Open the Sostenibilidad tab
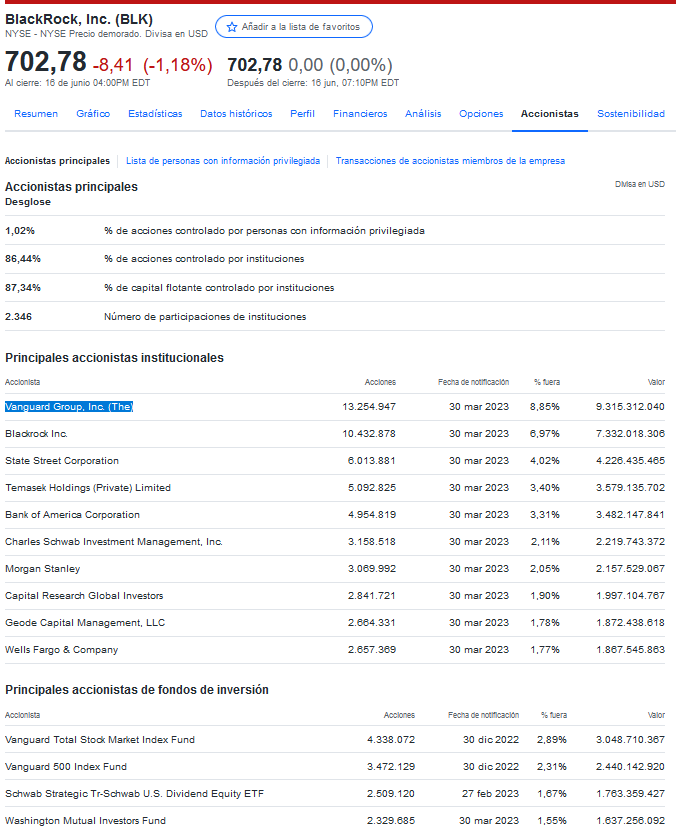The image size is (676, 830). point(631,114)
